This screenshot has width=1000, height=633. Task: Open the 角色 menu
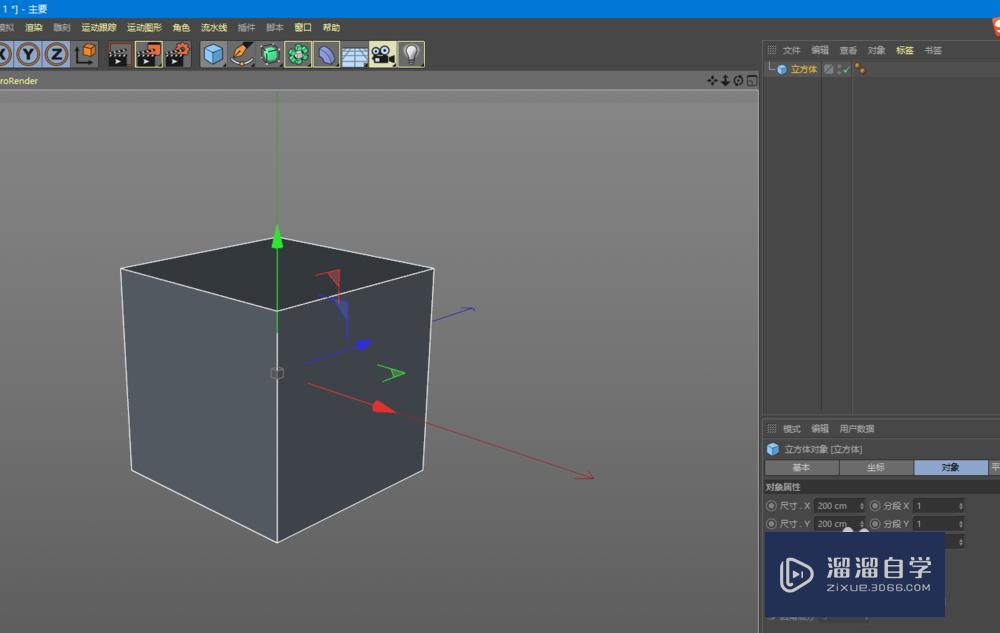coord(181,27)
